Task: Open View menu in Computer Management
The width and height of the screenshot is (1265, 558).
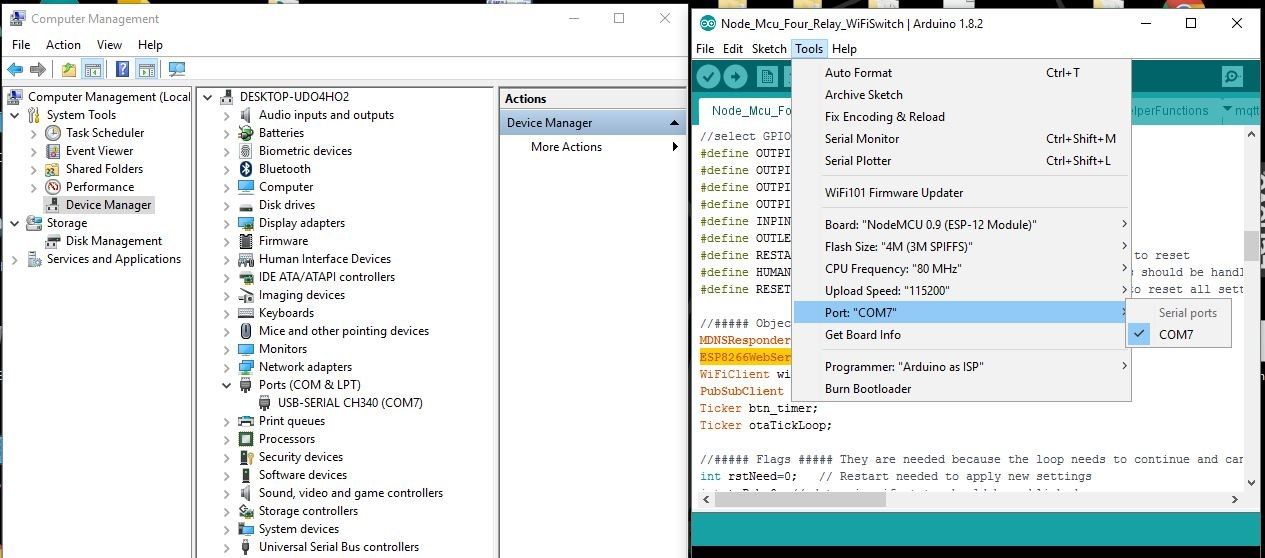Action: point(110,45)
